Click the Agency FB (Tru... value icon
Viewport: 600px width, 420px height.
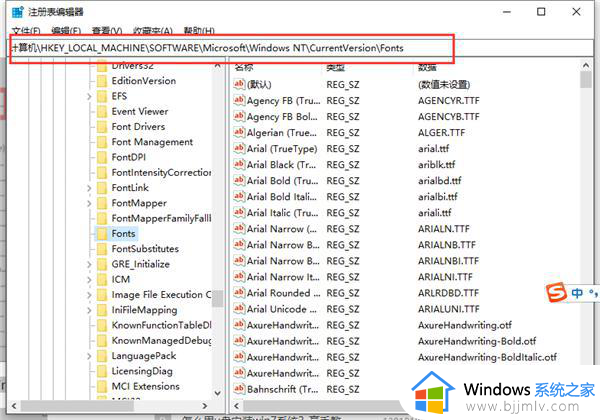pos(239,100)
